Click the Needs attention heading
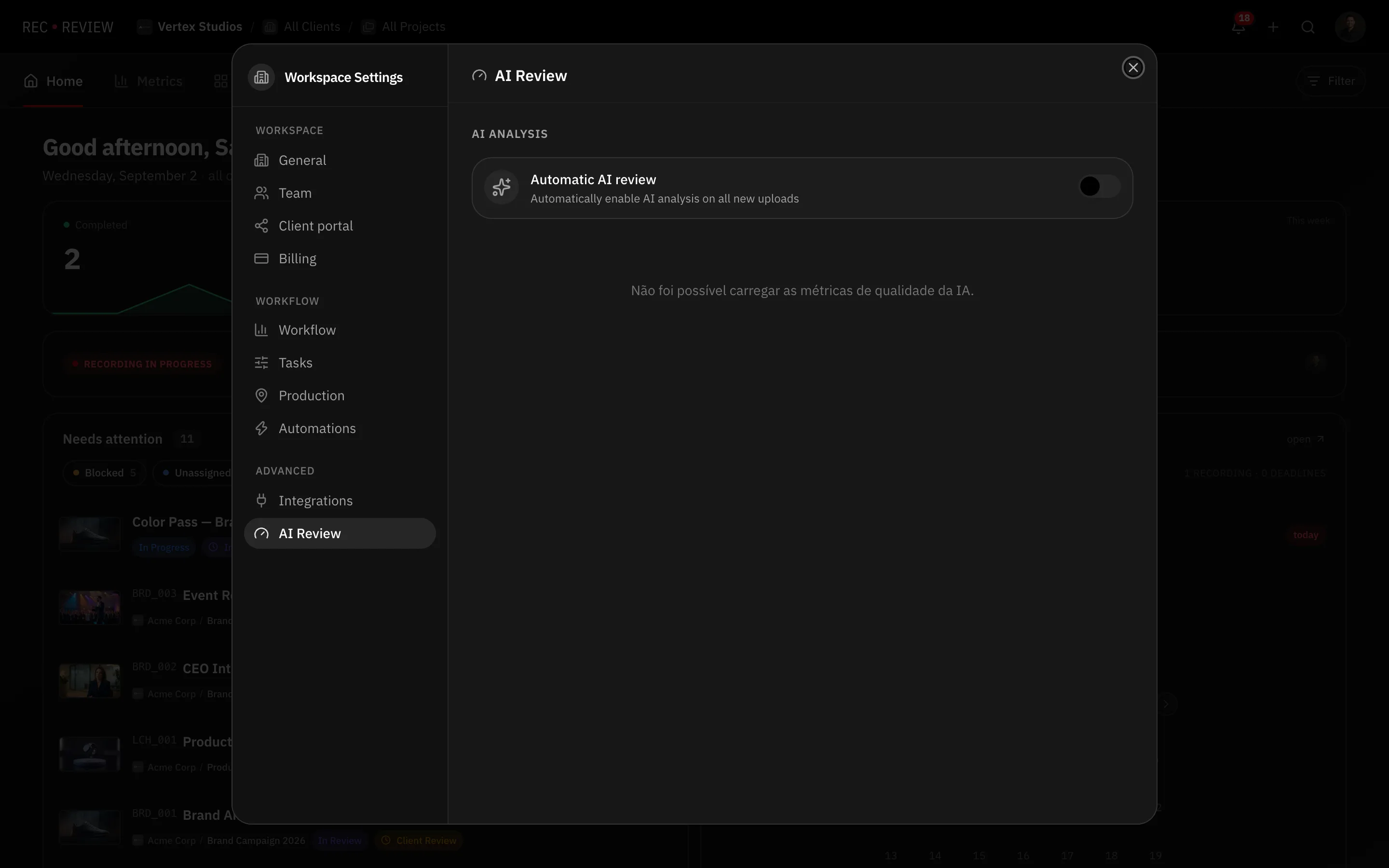This screenshot has height=868, width=1389. [x=112, y=439]
